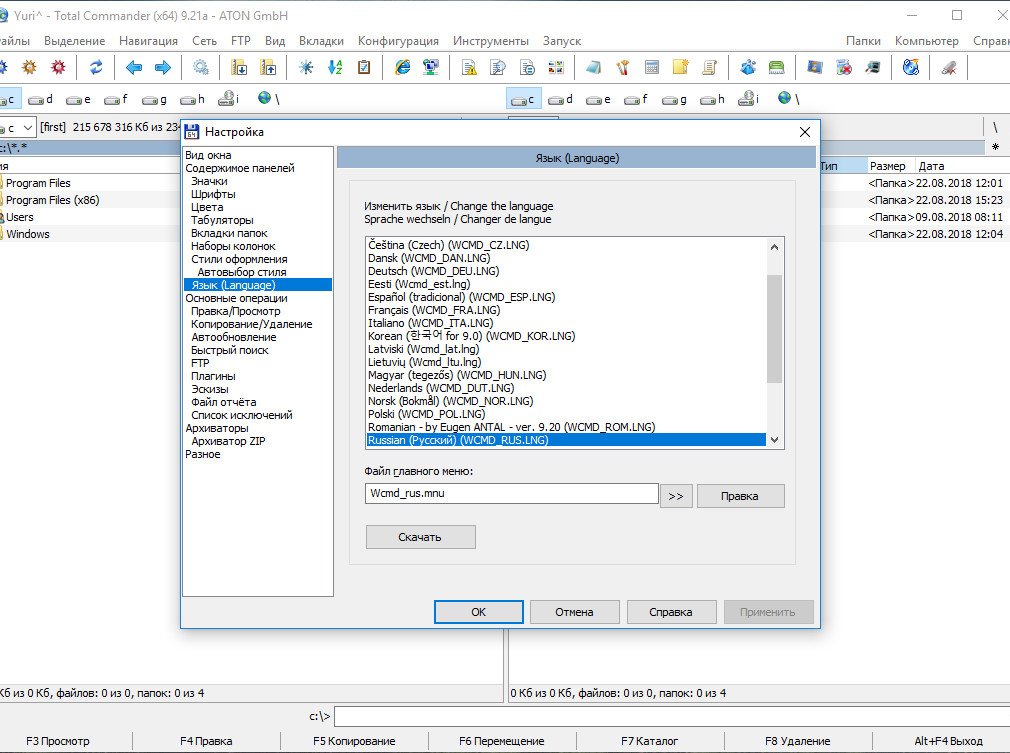Click language list scroll down arrow
1010x753 pixels.
[774, 439]
